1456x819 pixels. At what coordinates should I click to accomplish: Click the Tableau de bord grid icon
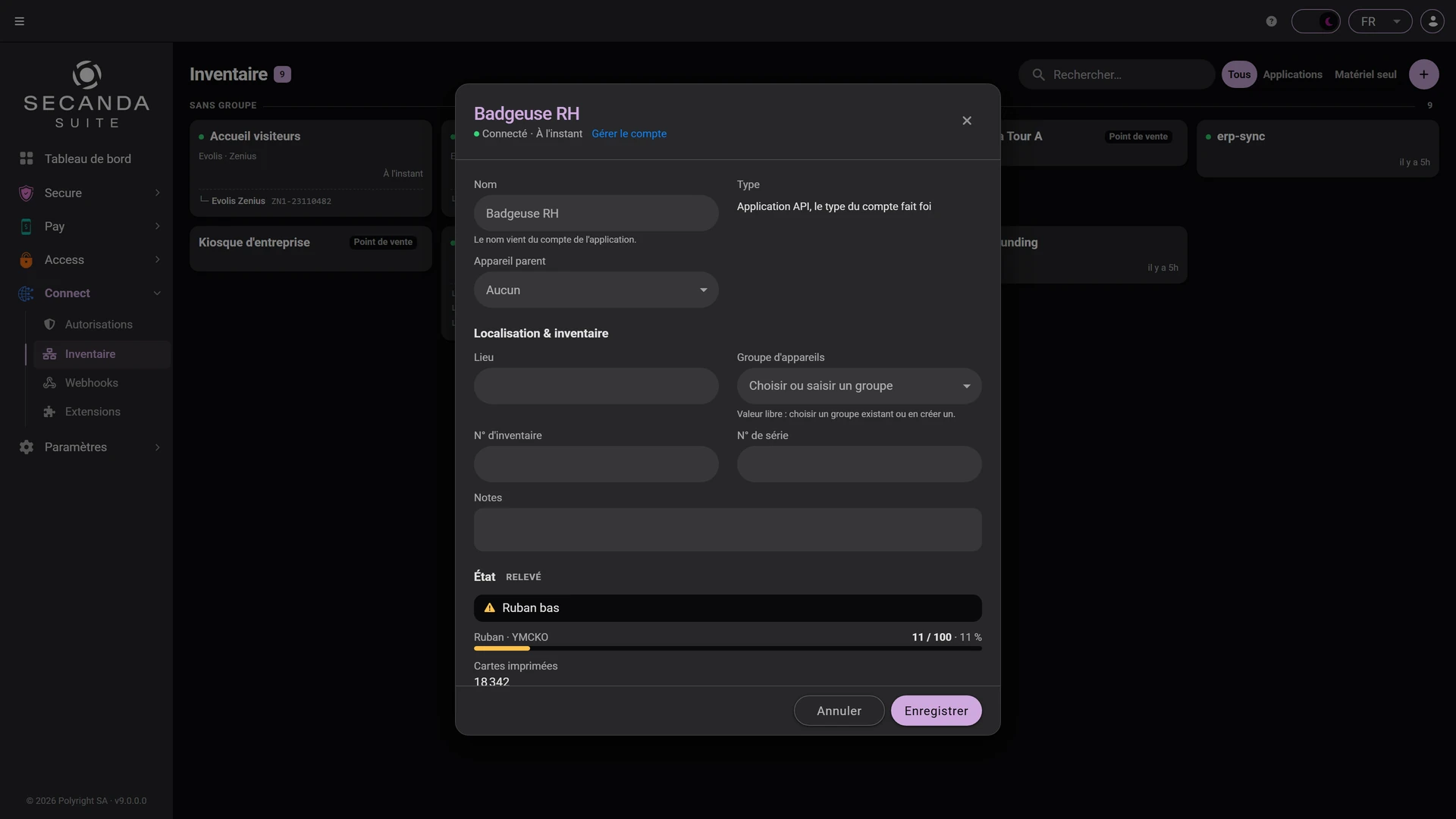click(x=27, y=158)
